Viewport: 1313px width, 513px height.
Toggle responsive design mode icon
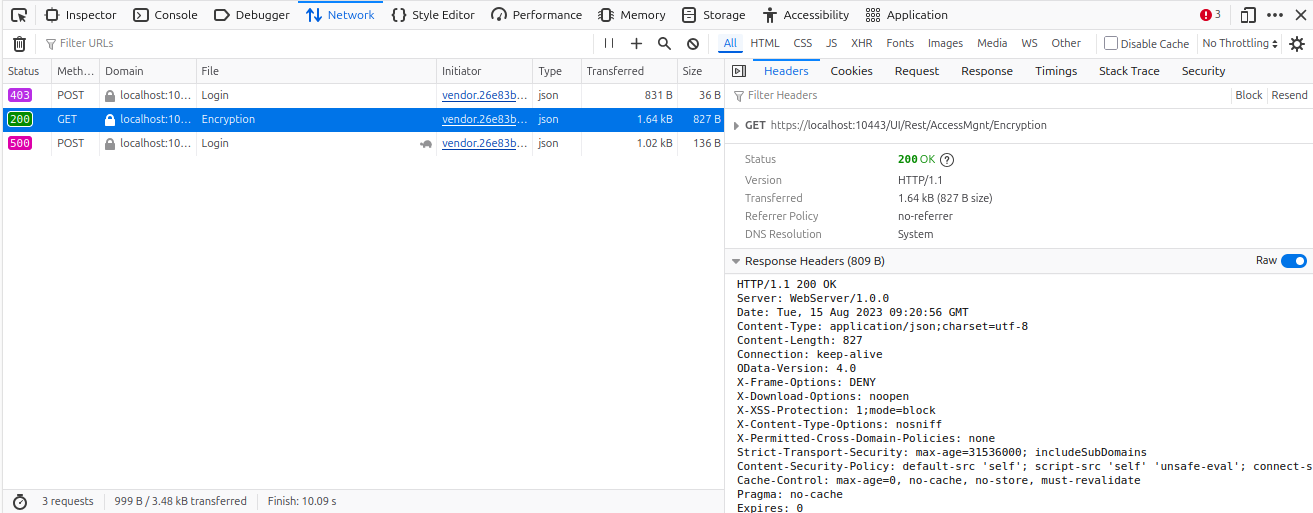tap(1248, 15)
